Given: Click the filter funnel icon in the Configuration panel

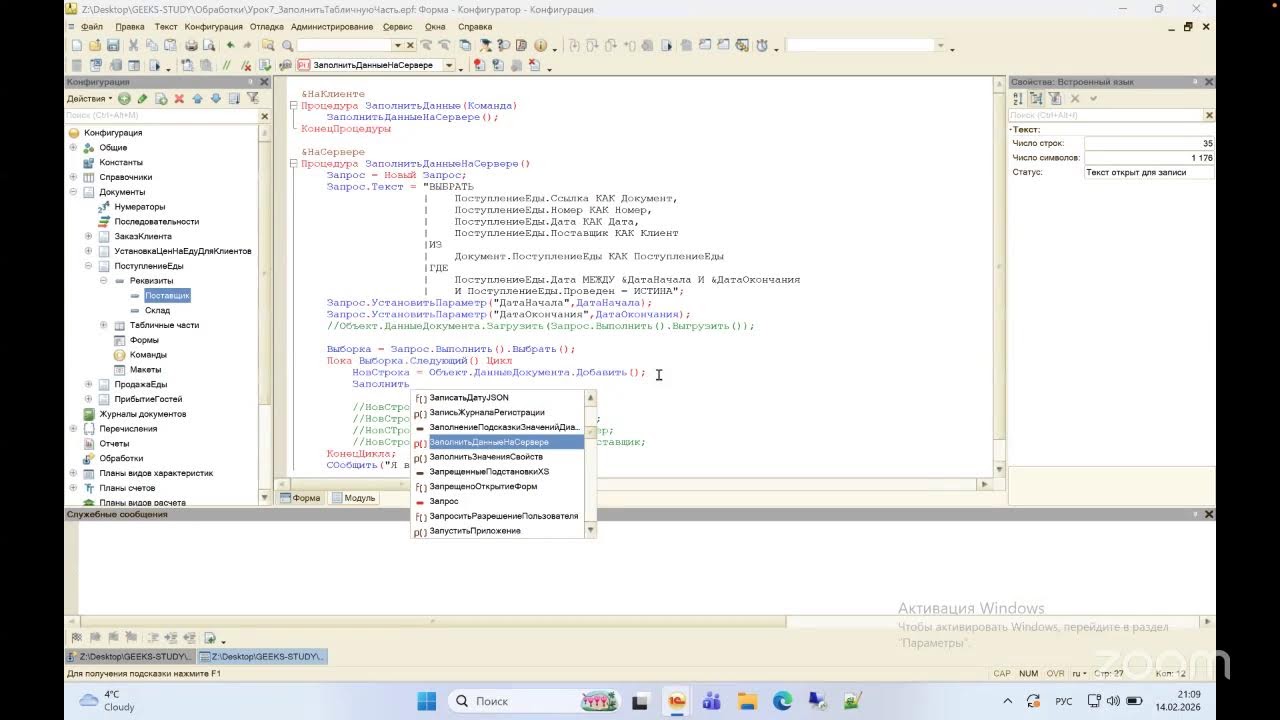Looking at the screenshot, I should pyautogui.click(x=252, y=98).
